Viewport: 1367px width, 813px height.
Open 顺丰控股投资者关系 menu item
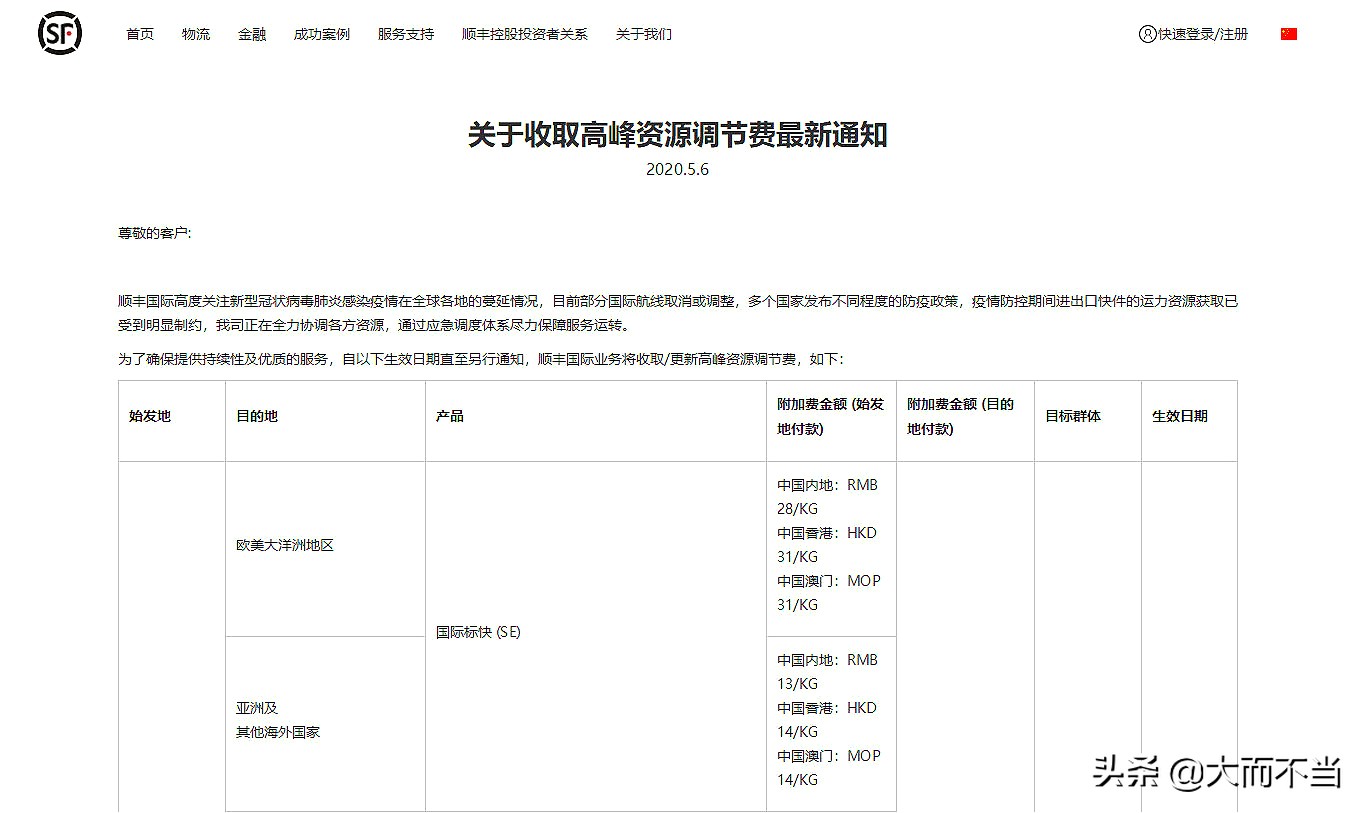(x=525, y=34)
